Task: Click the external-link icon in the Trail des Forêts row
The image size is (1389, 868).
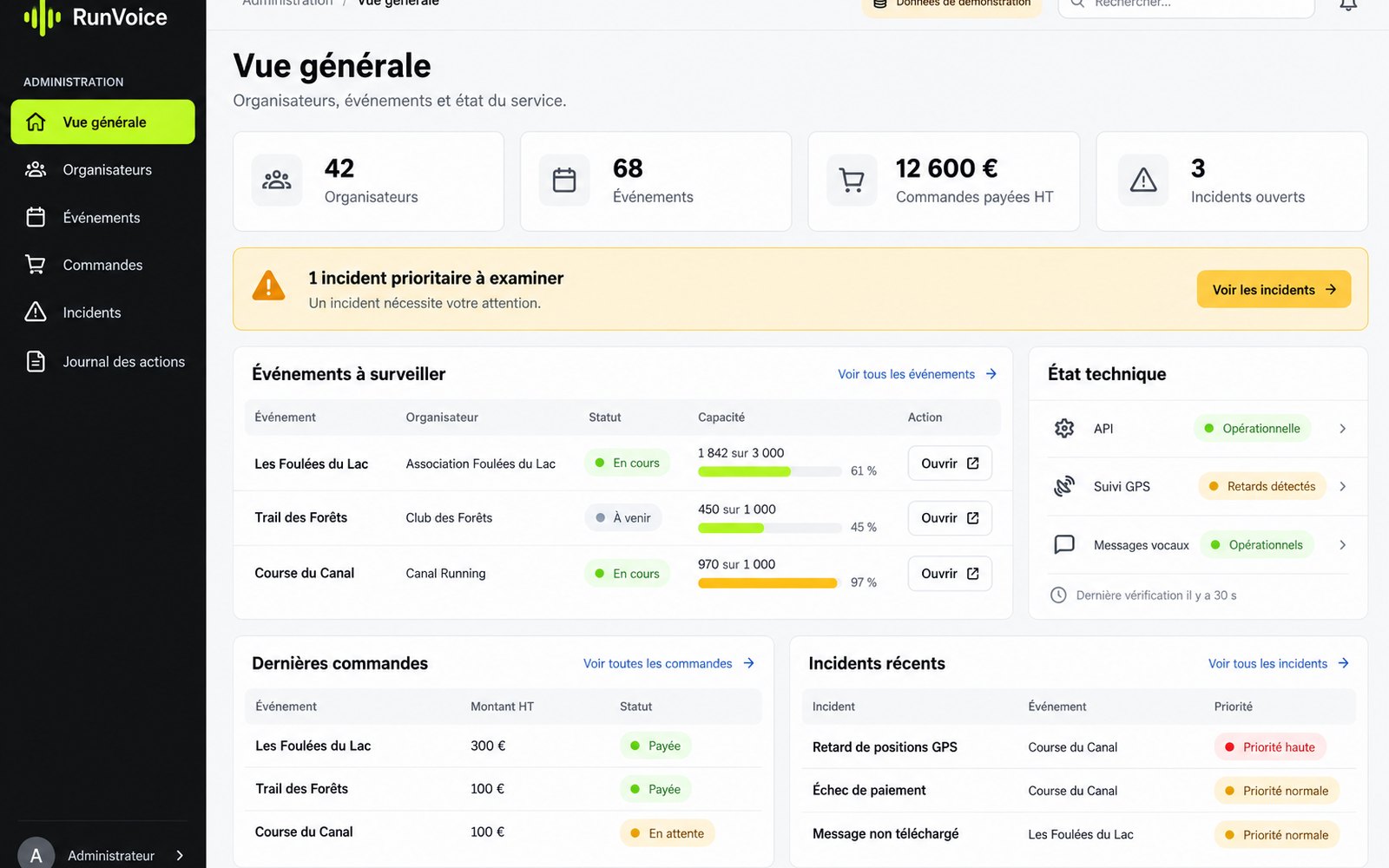Action: (973, 518)
